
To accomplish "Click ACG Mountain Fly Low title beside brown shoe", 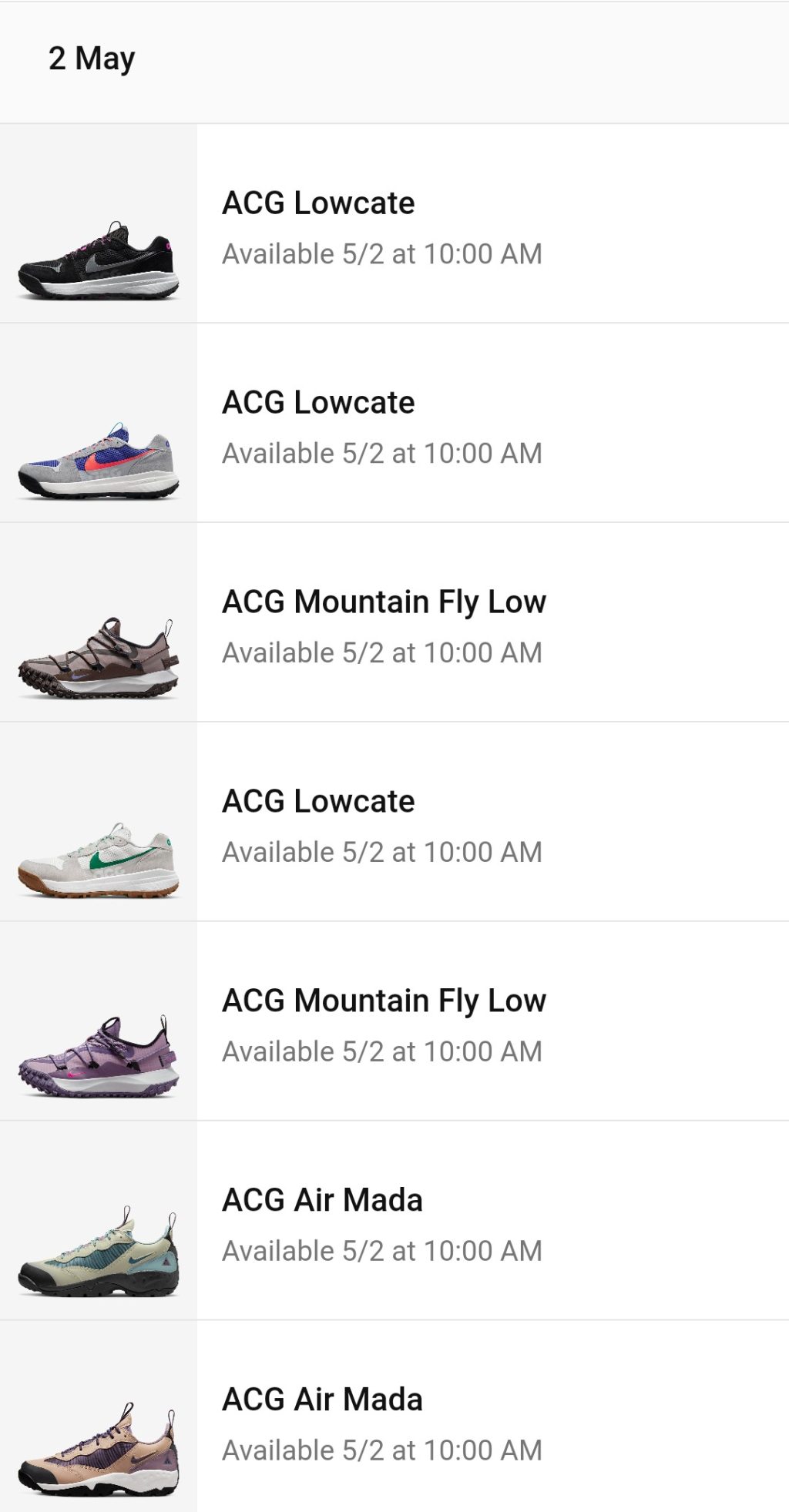I will 384,602.
